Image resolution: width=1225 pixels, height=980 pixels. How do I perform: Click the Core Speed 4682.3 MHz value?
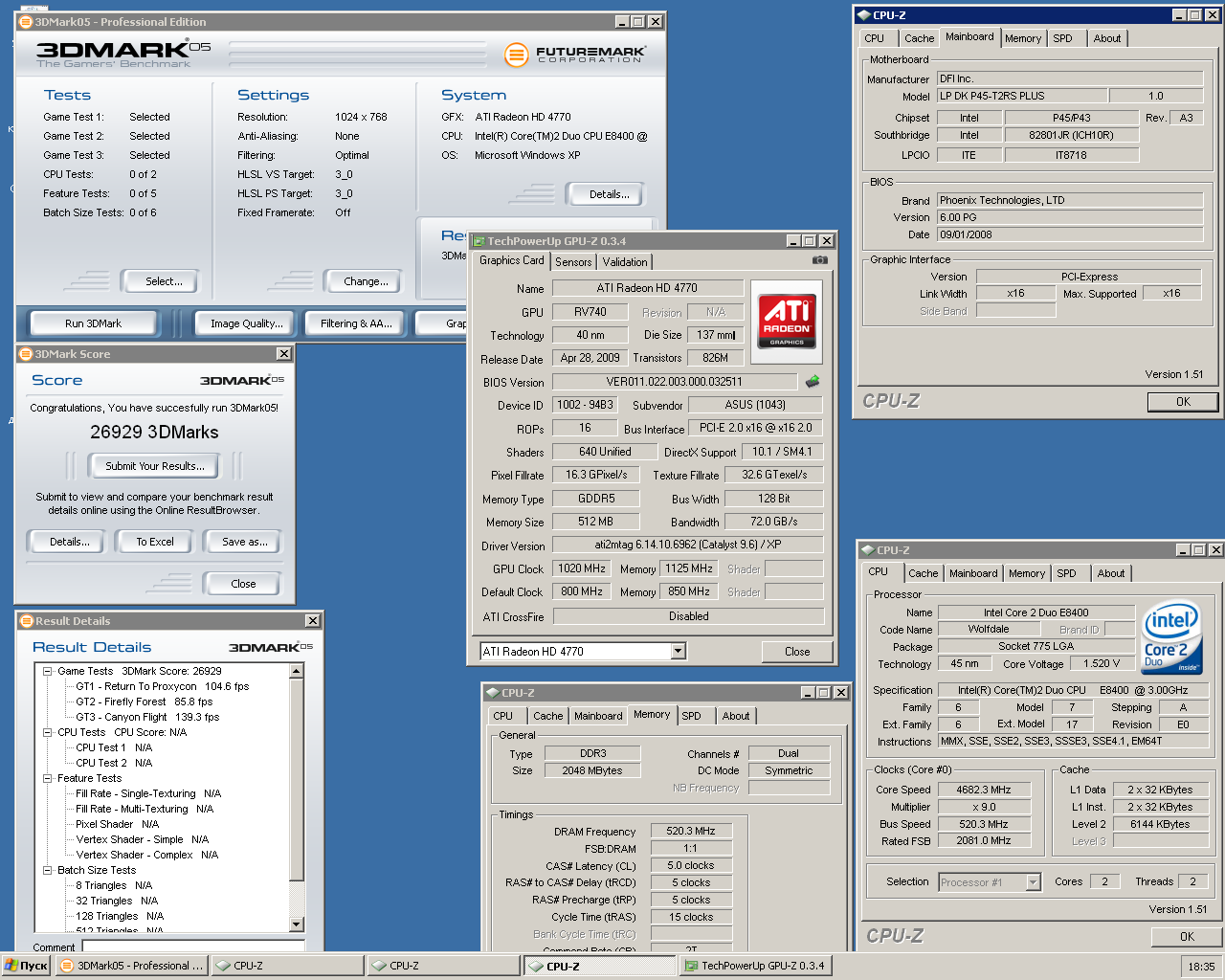tap(983, 790)
